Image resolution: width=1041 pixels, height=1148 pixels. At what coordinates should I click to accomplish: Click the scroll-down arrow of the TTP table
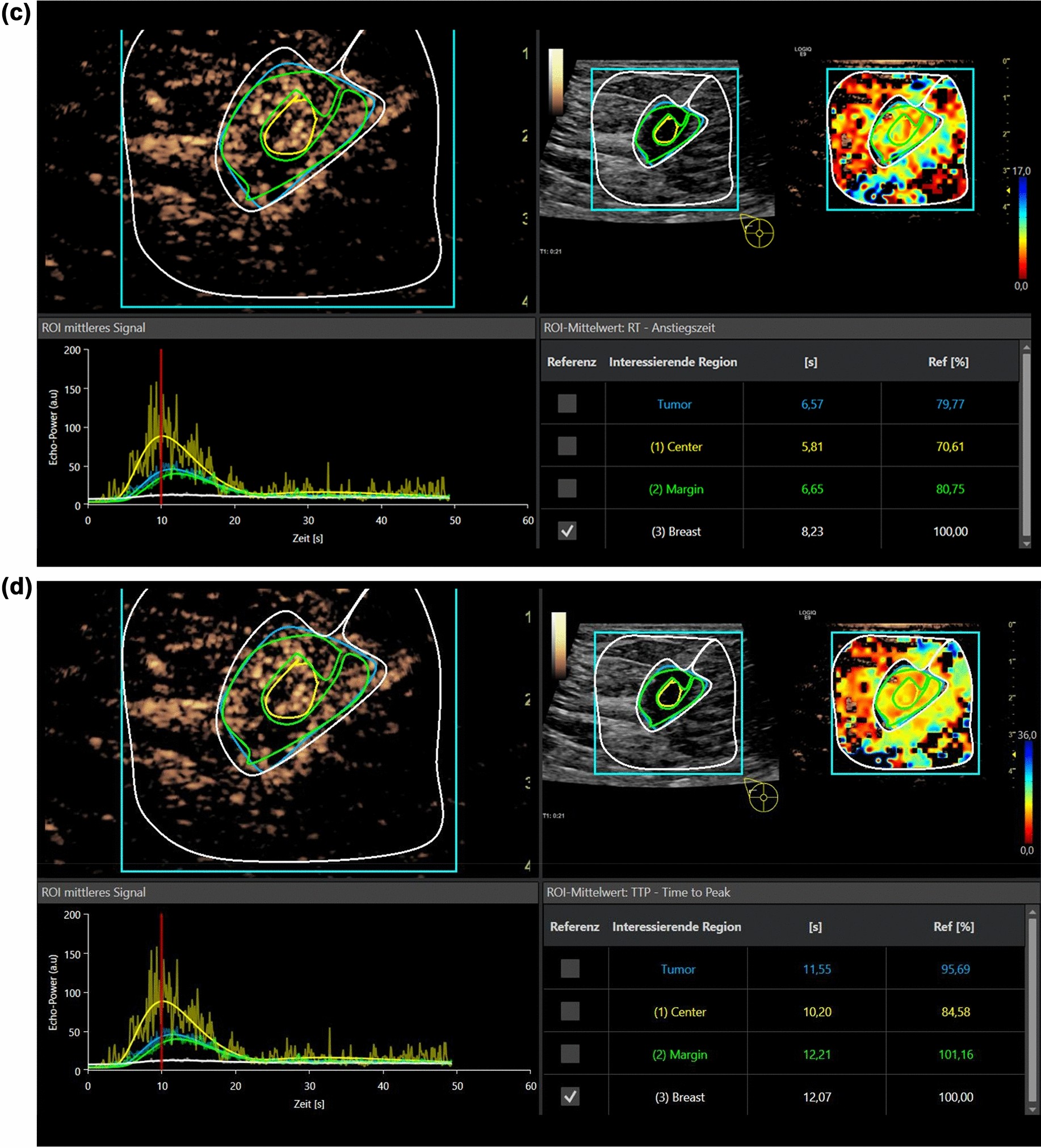click(x=1031, y=1109)
